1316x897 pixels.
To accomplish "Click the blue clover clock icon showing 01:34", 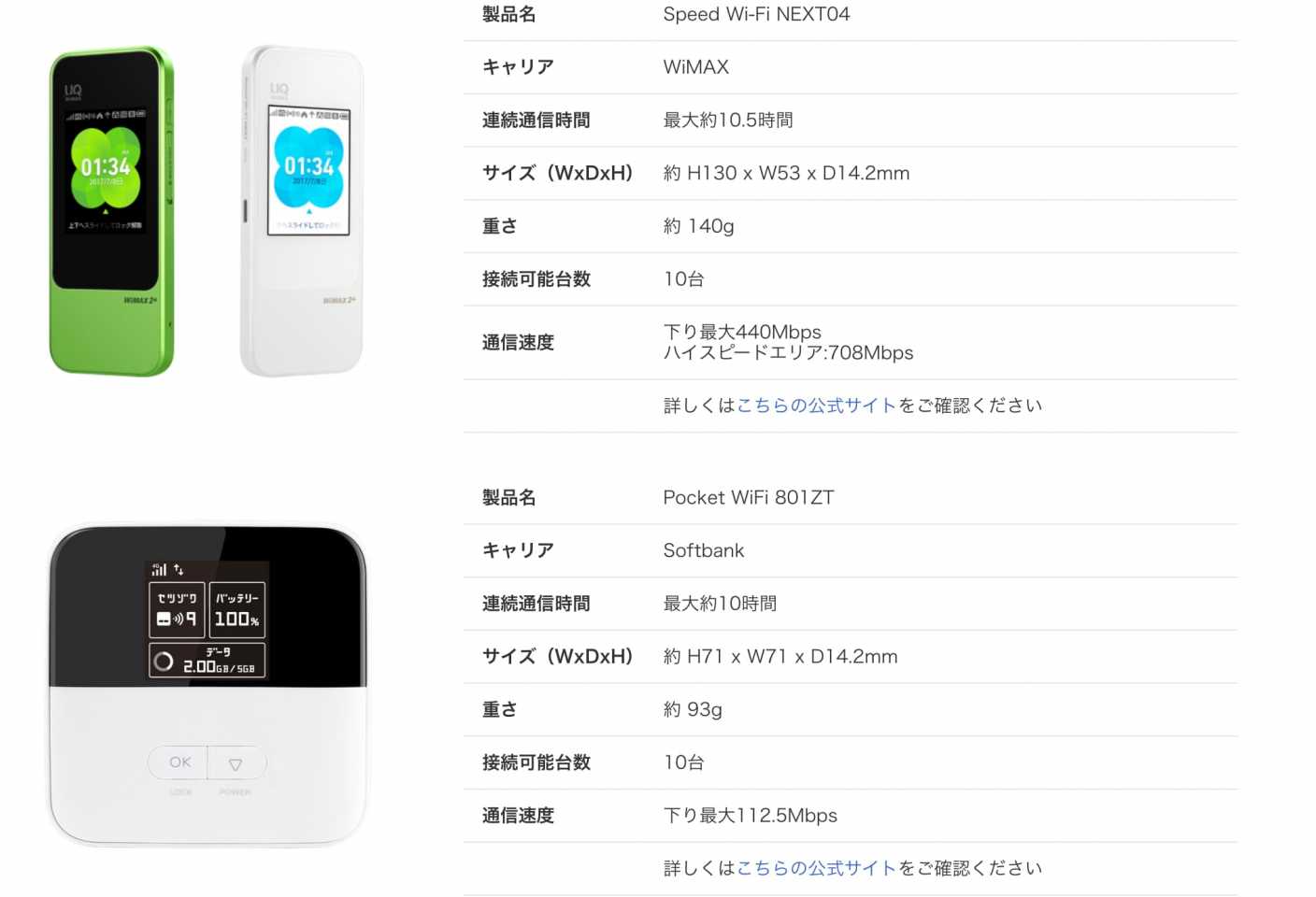I will 309,167.
